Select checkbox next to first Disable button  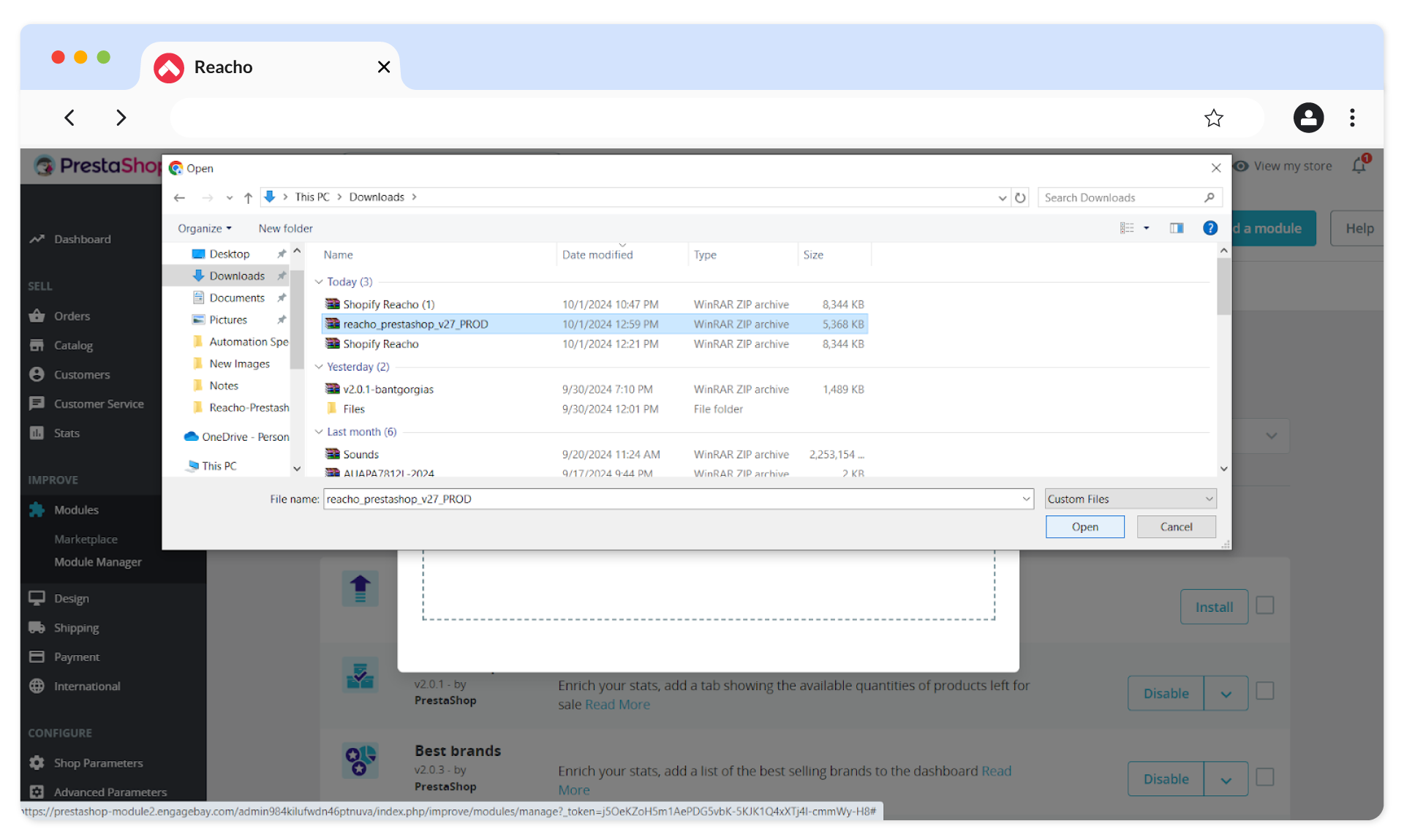tap(1265, 692)
